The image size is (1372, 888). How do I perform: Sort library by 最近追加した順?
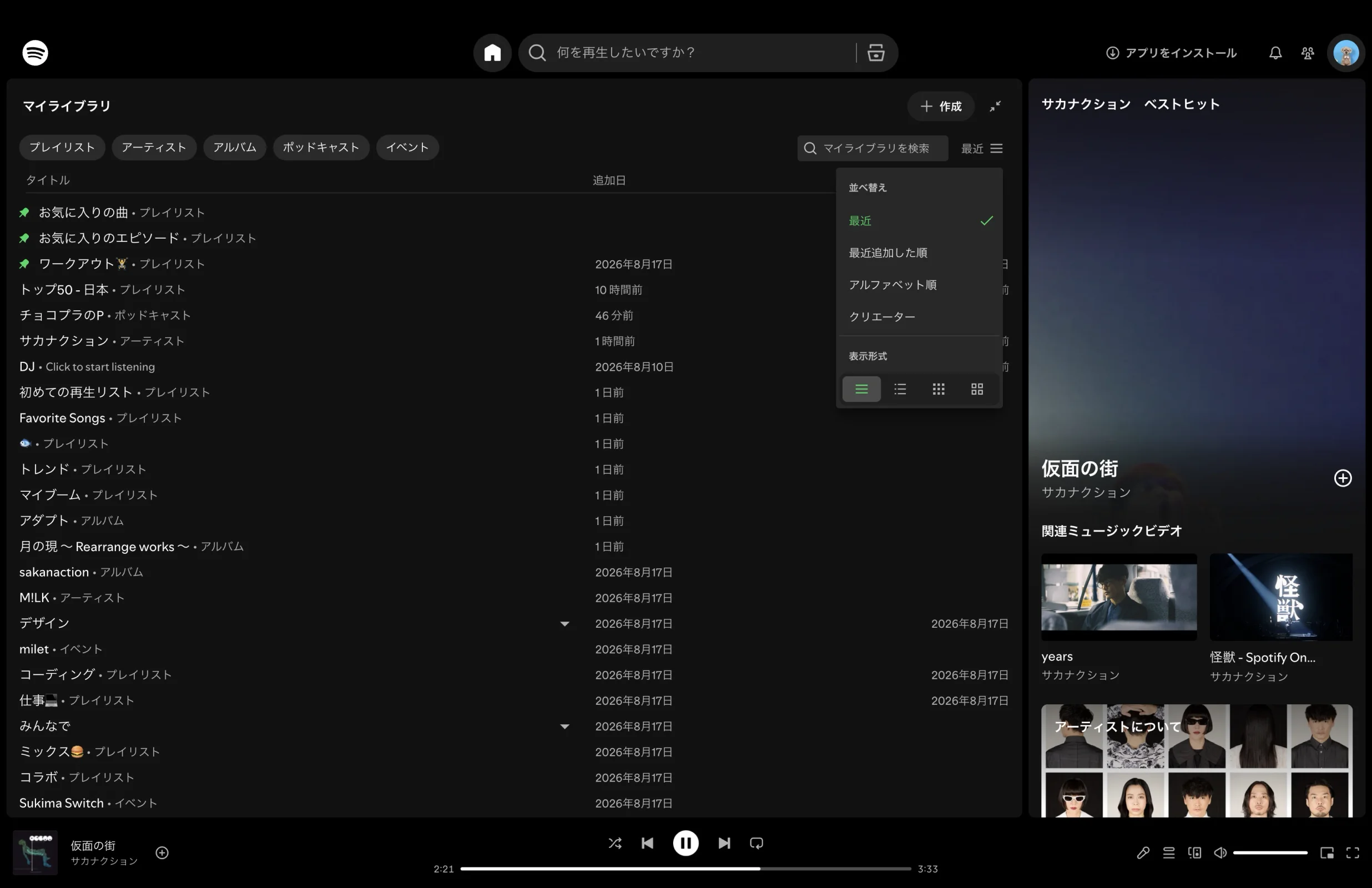point(919,253)
